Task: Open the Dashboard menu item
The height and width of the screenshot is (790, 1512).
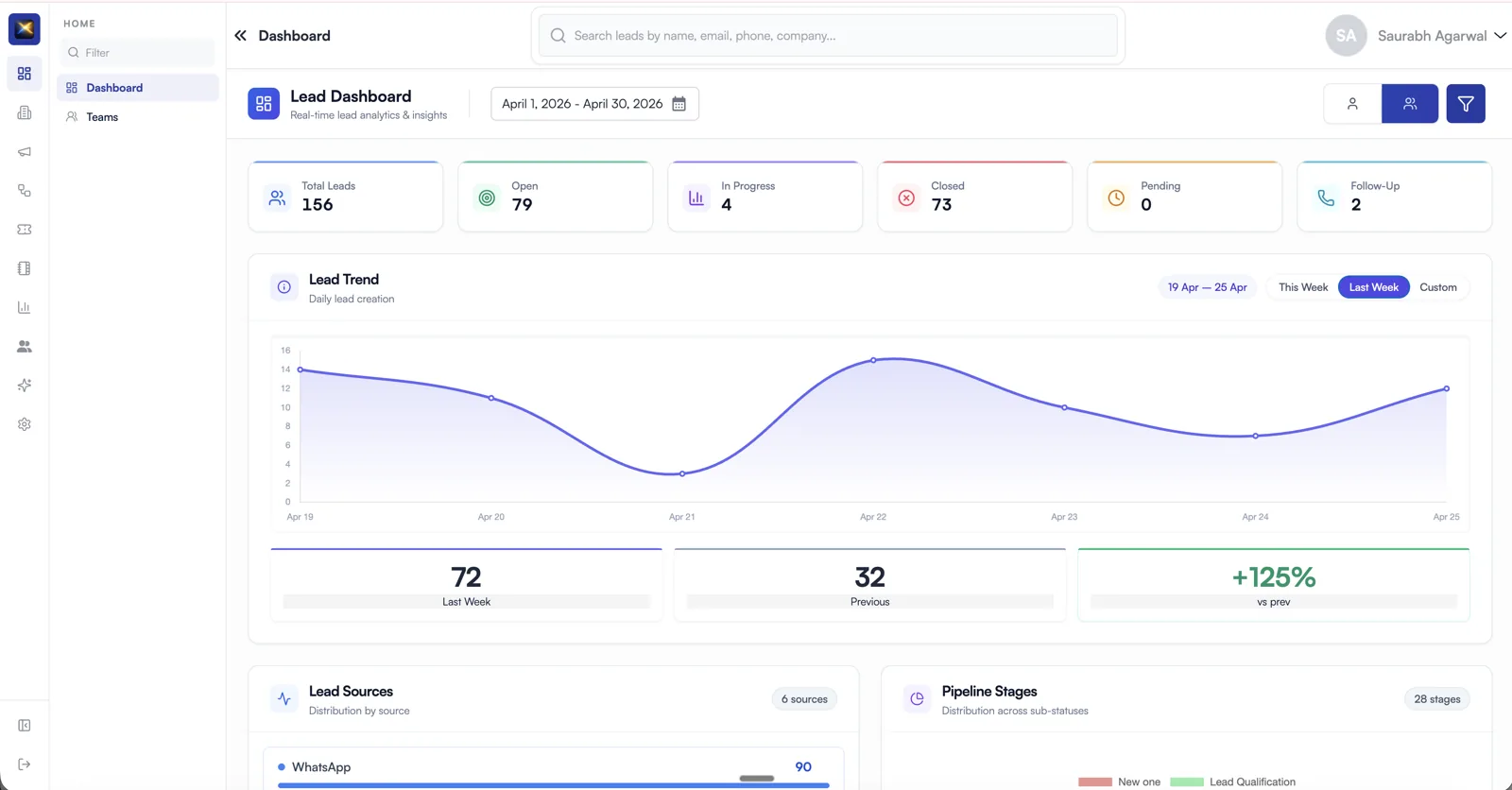Action: click(138, 88)
